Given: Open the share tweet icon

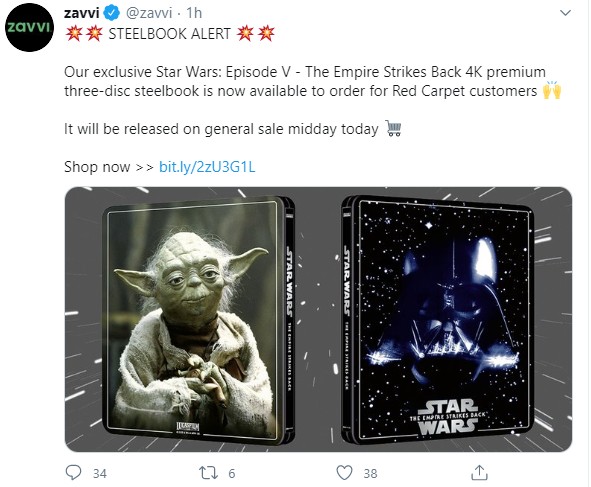Looking at the screenshot, I should click(x=479, y=473).
